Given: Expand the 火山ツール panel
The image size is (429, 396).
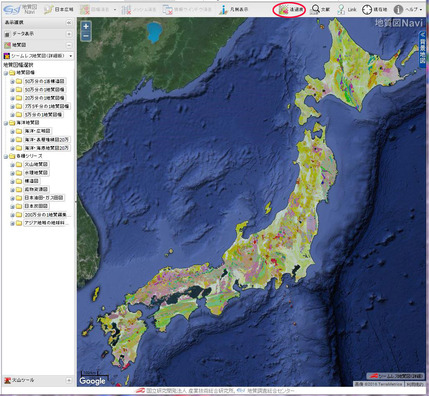Looking at the screenshot, I should click(69, 380).
